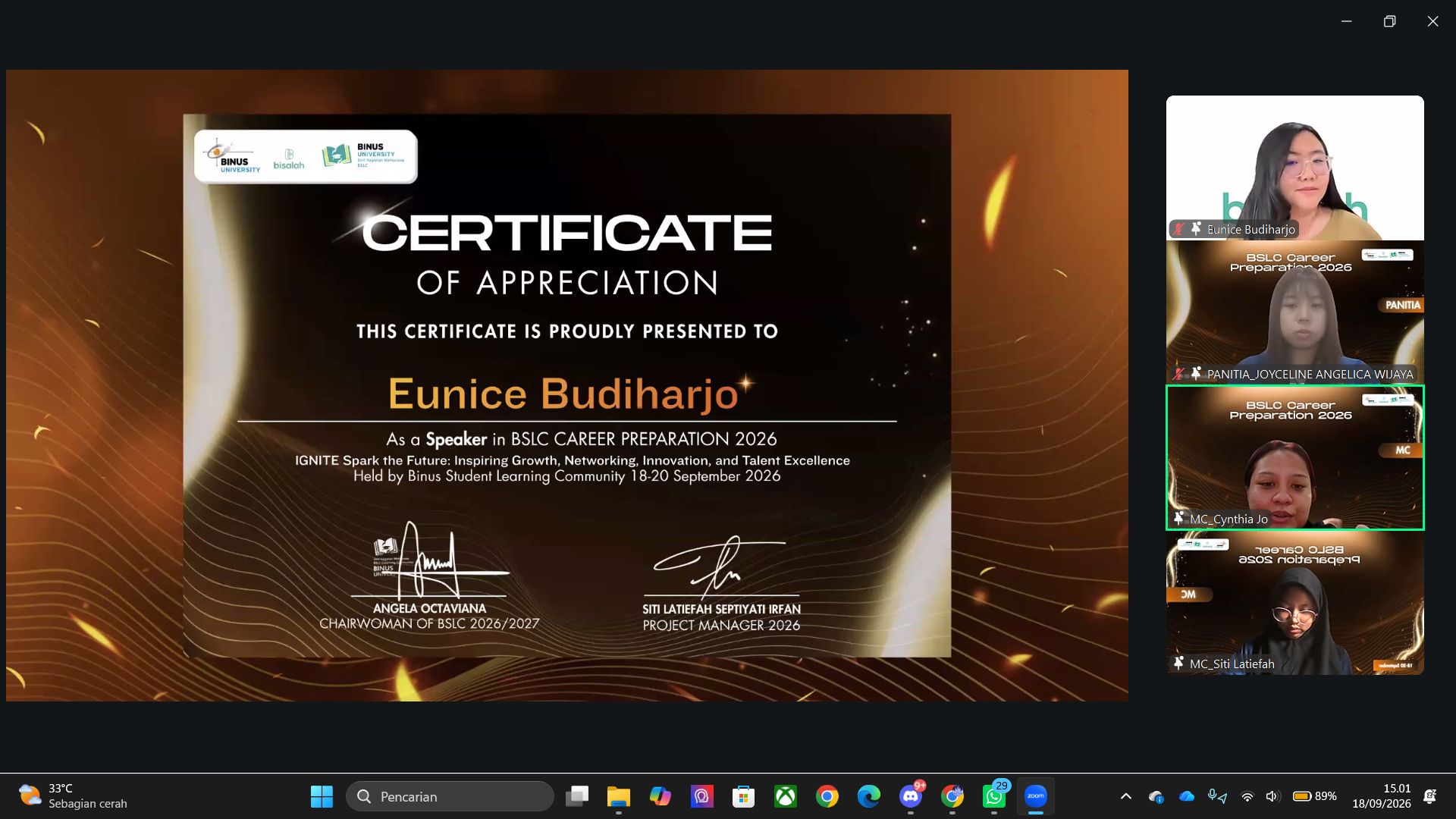The height and width of the screenshot is (819, 1456).
Task: Open Microsoft Edge from the taskbar
Action: (x=869, y=796)
